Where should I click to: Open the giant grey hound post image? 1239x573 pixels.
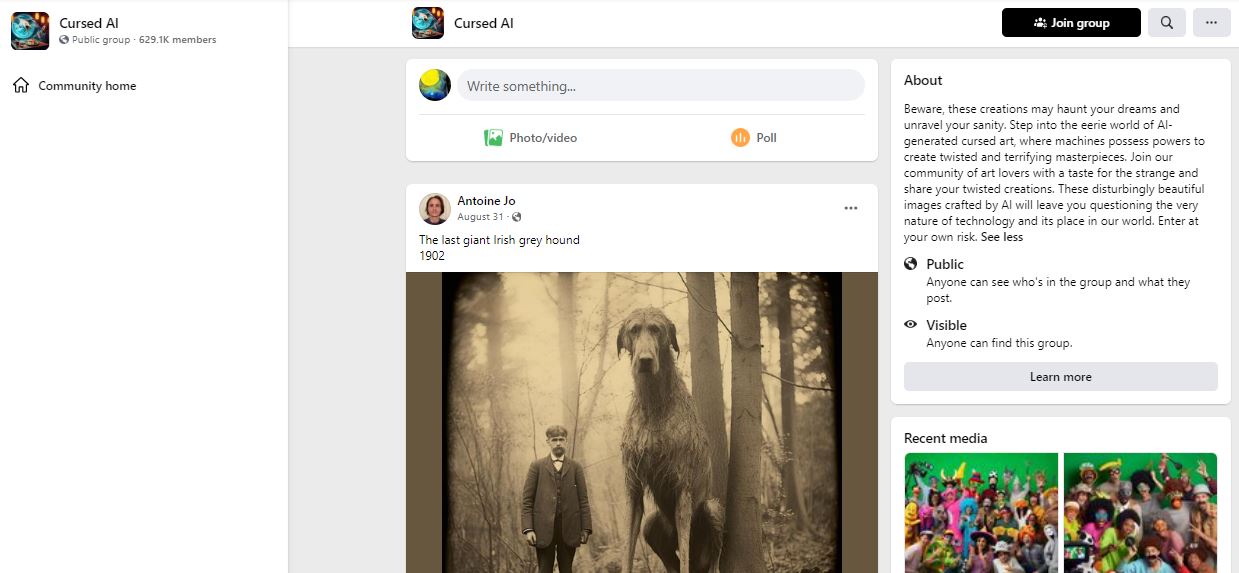pos(641,420)
